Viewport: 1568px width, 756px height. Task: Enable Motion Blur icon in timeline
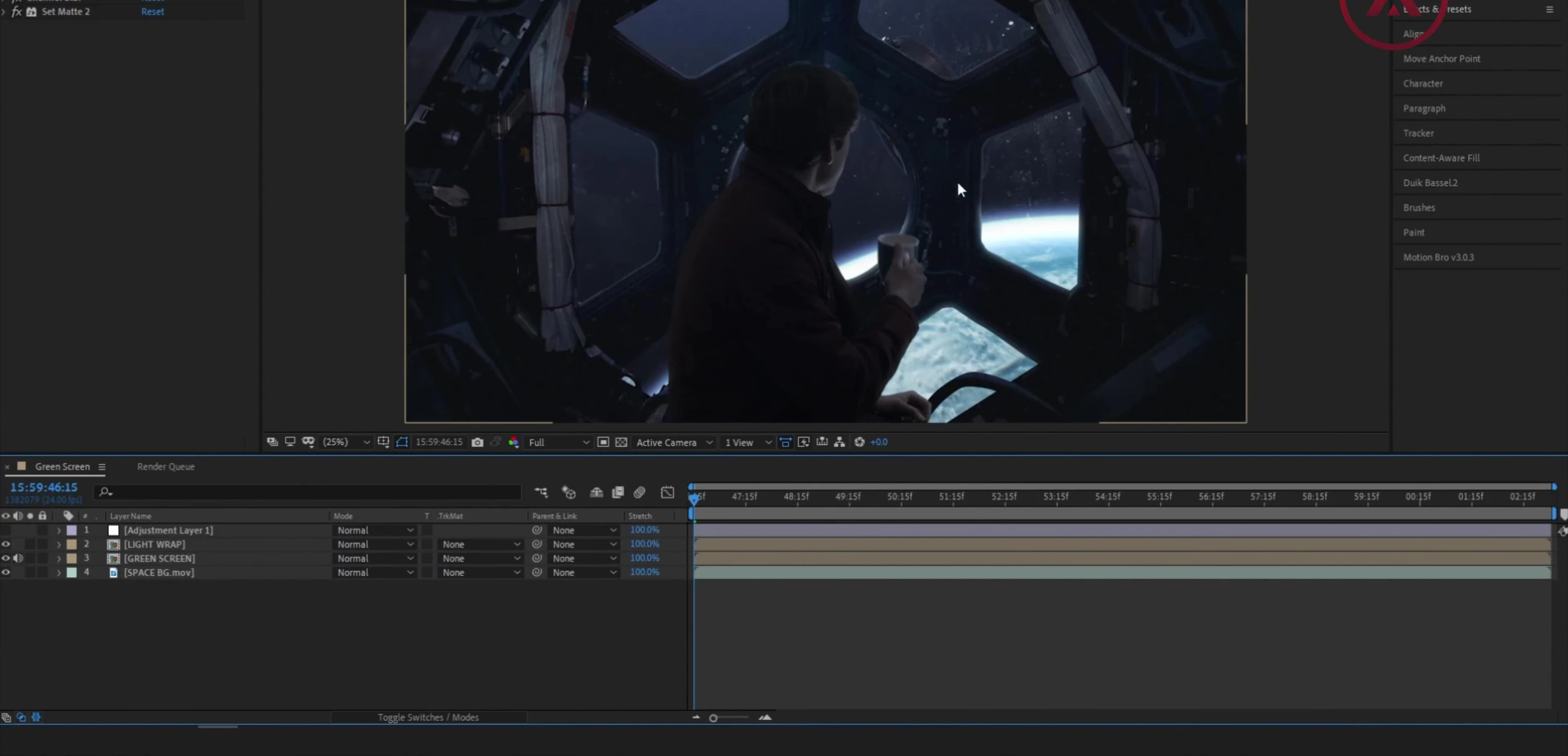639,492
